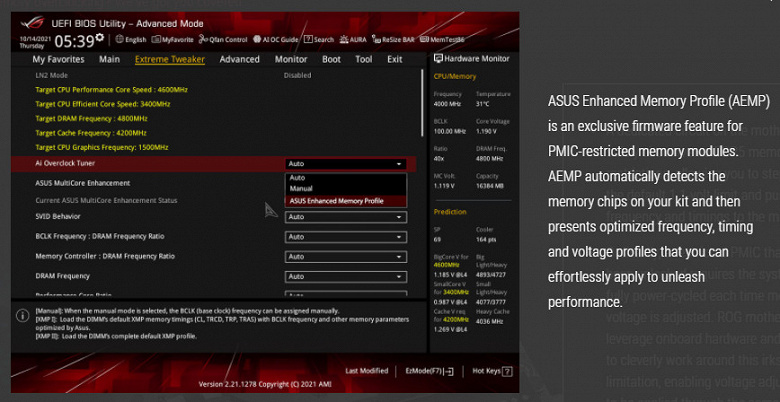Open MyFavorite shortcut
The image size is (780, 402).
pyautogui.click(x=173, y=39)
